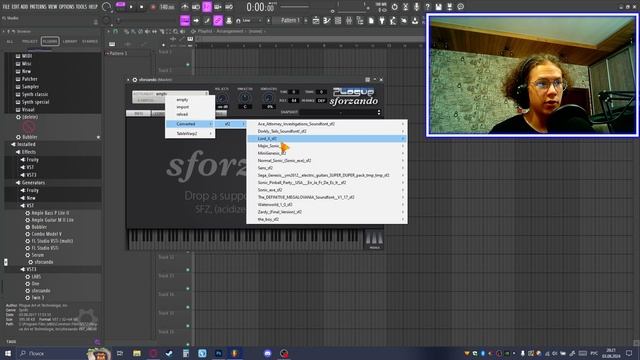Open the FILE menu
Viewport: 640px width, 360px height.
click(x=6, y=7)
